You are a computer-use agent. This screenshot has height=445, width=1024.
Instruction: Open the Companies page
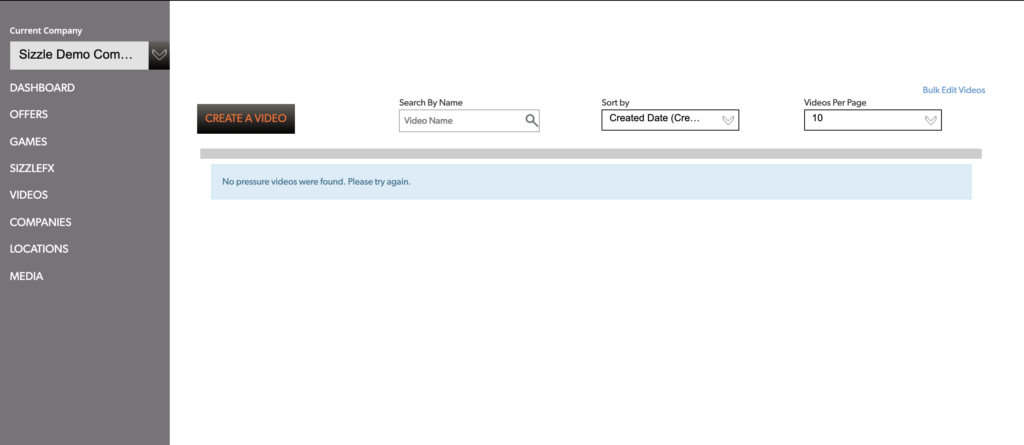40,222
